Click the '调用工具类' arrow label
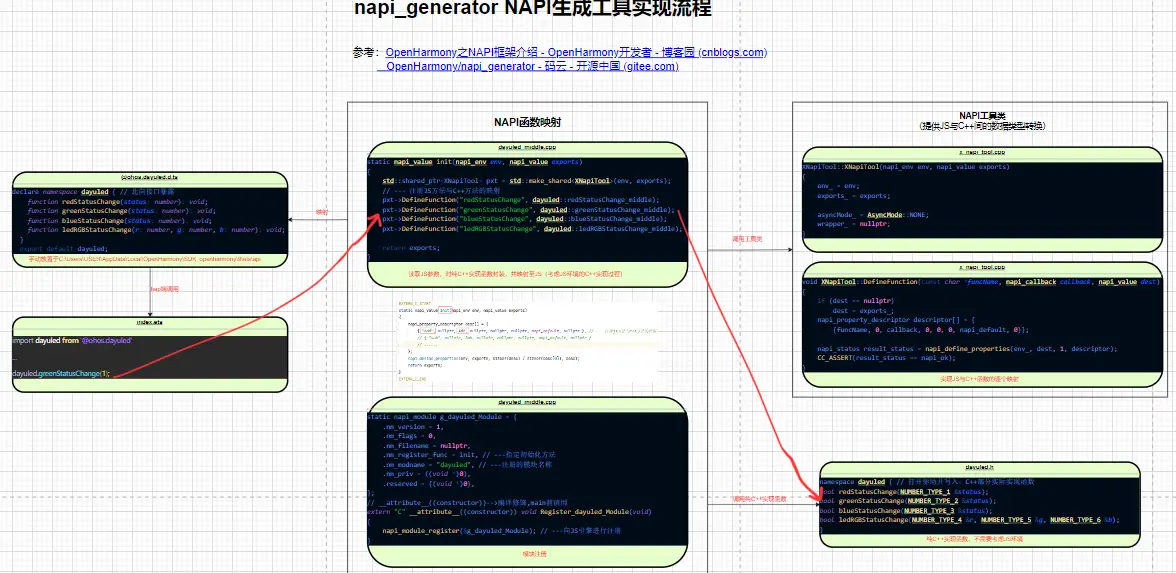This screenshot has width=1176, height=573. [746, 239]
